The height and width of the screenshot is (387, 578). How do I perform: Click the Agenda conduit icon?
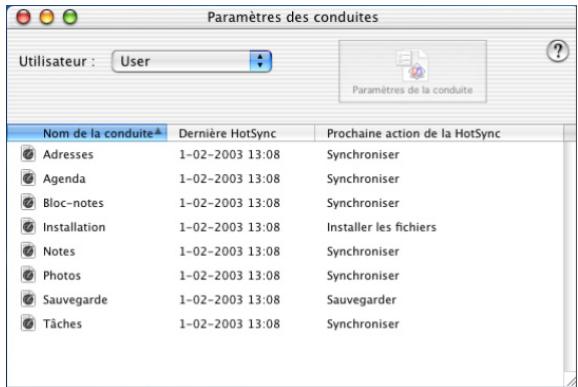28,178
